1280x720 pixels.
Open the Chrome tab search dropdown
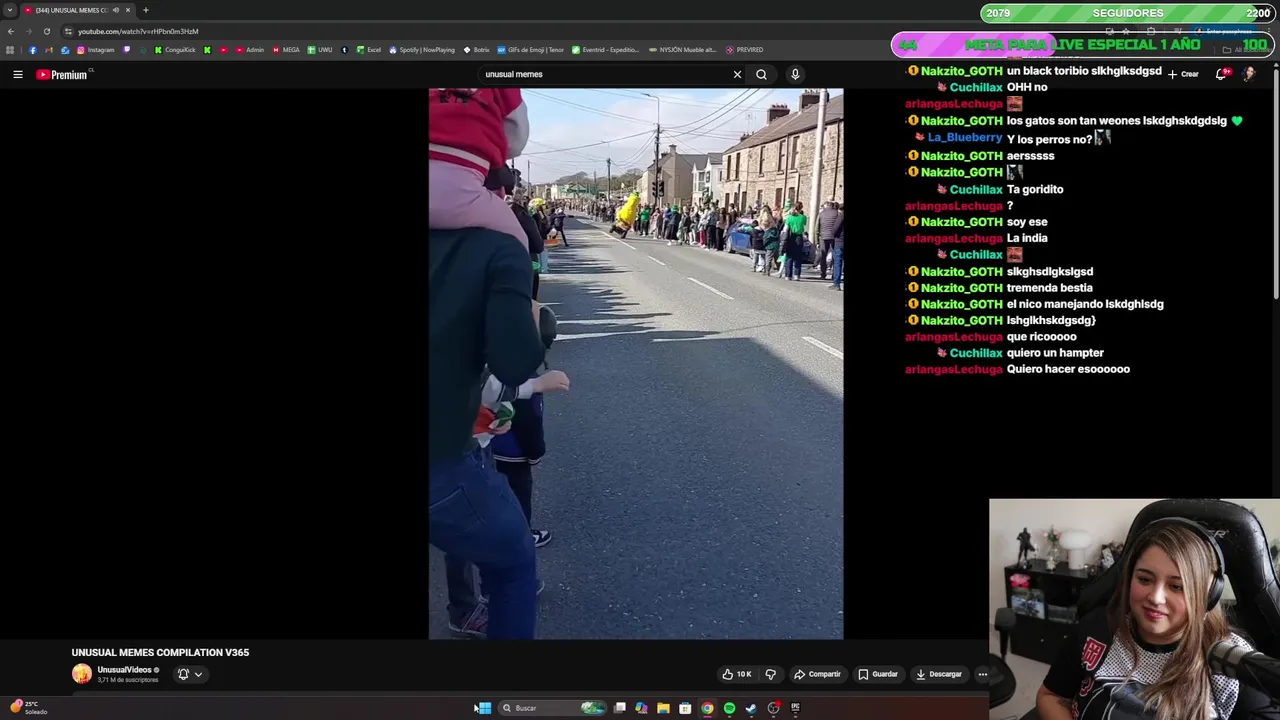10,10
